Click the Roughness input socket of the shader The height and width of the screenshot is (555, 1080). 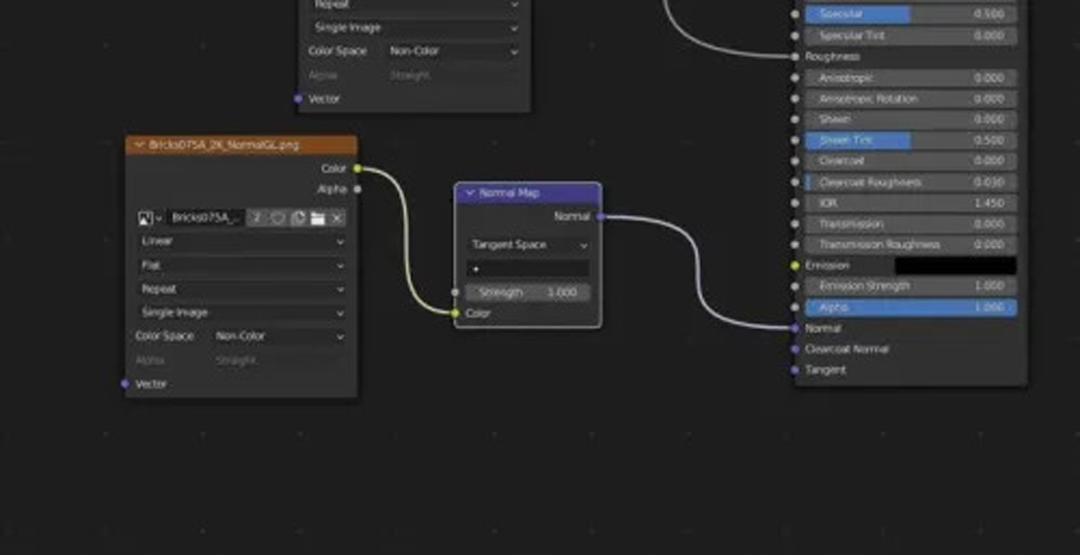(x=795, y=57)
